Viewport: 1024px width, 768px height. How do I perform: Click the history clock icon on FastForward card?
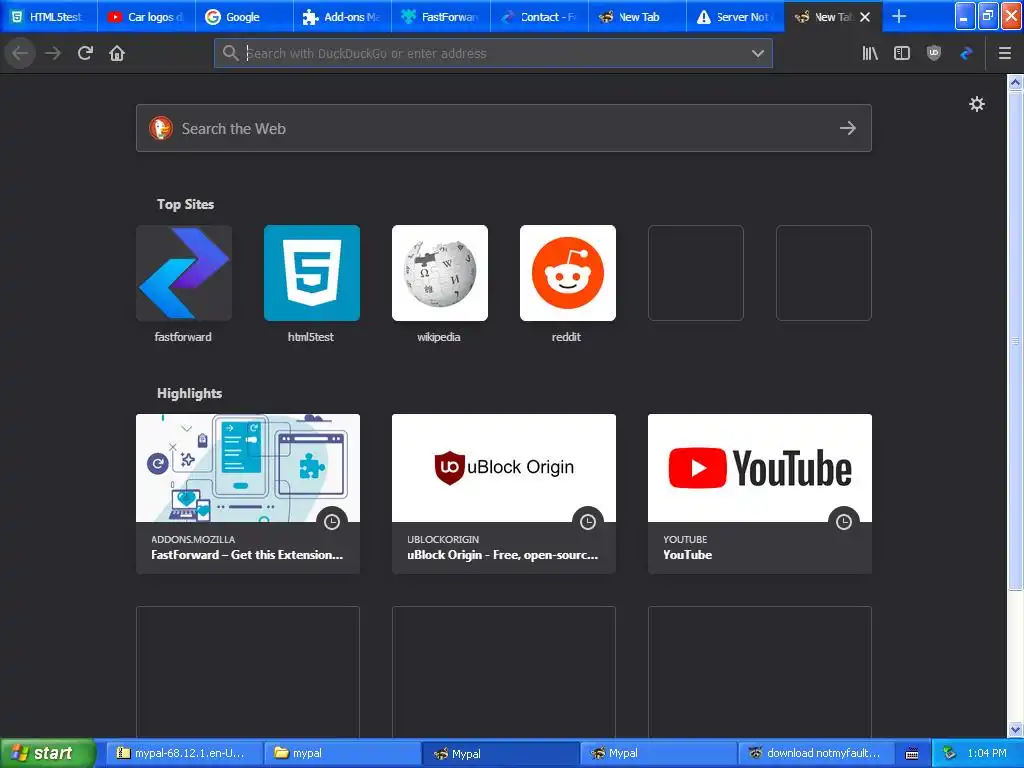(332, 521)
